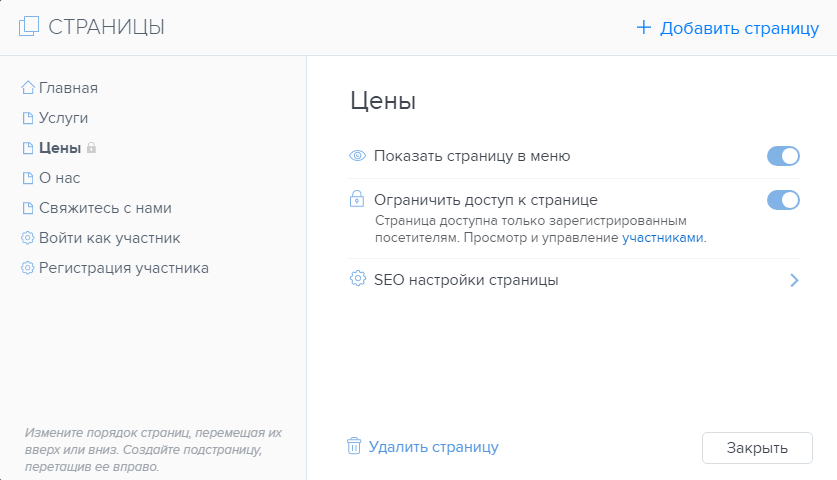Viewport: 837px width, 480px height.
Task: Click the plus icon before Добавить страницу
Action: coord(644,27)
